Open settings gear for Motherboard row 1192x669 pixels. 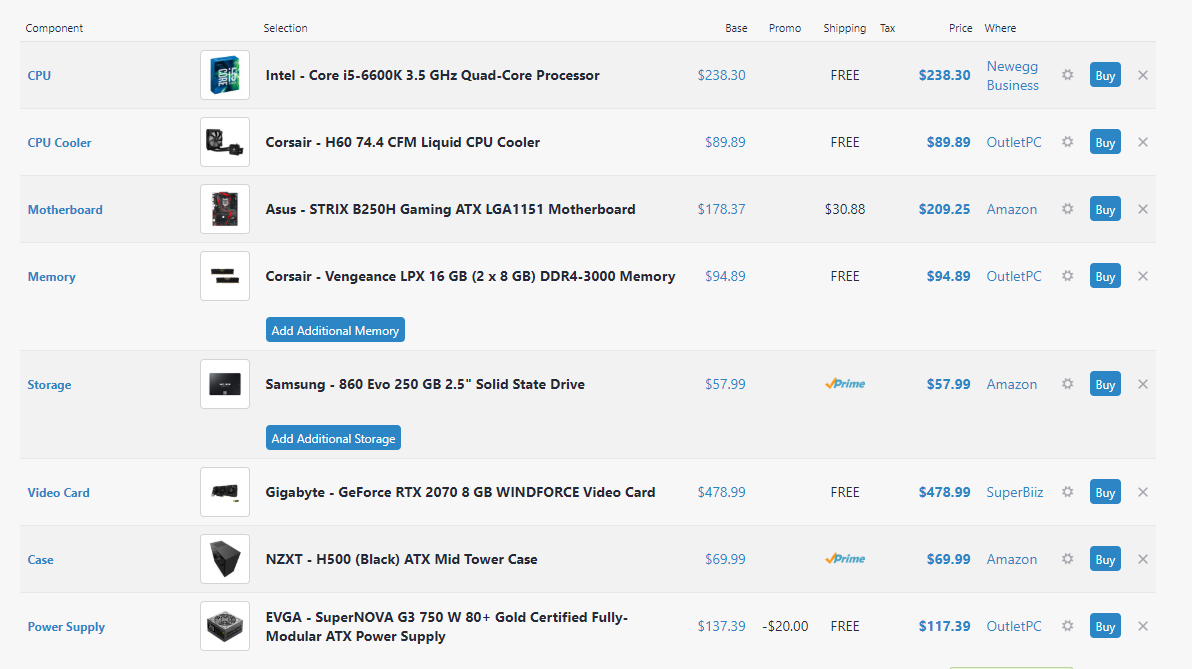(x=1067, y=209)
